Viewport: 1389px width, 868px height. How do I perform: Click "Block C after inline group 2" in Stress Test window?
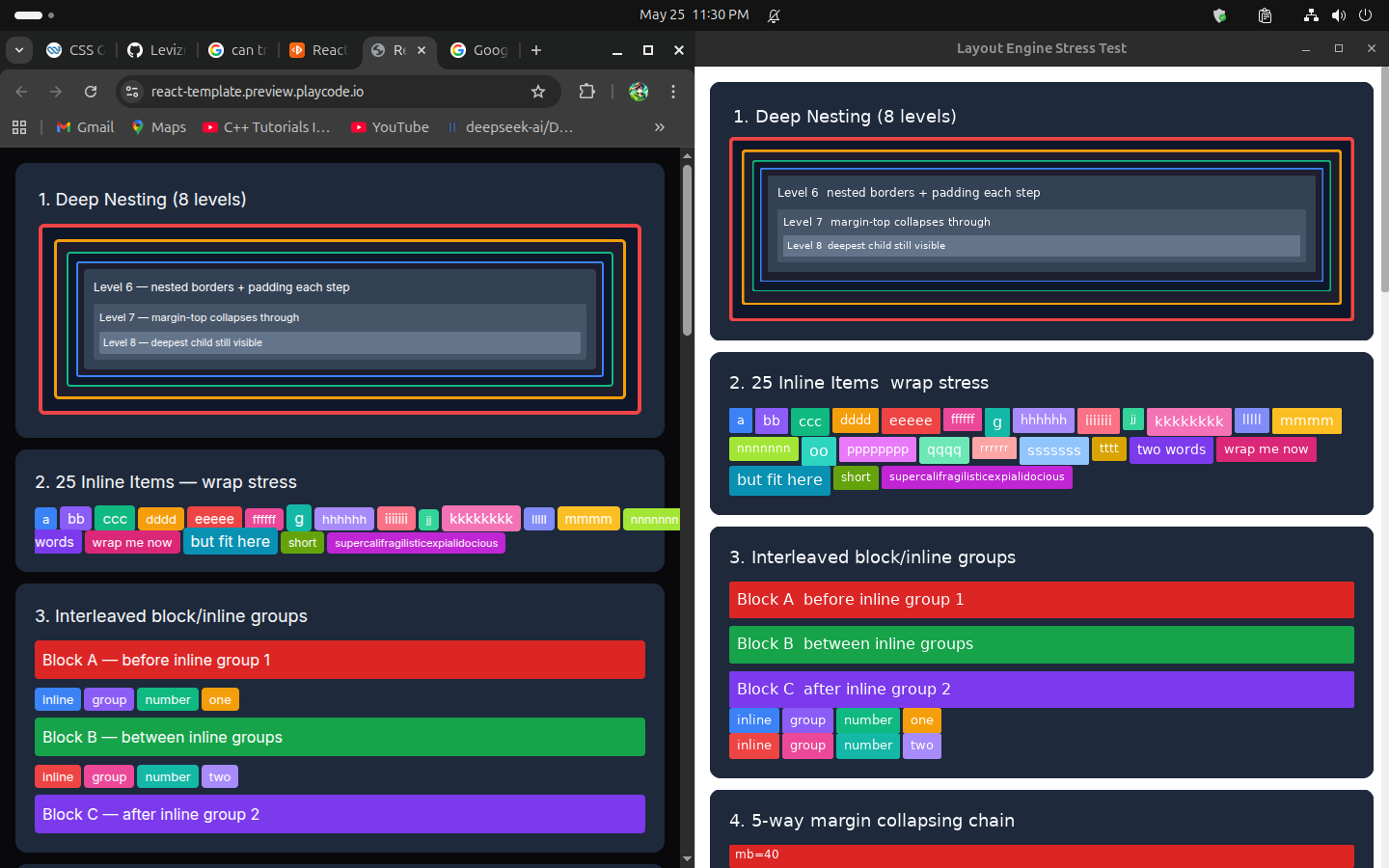click(x=1042, y=690)
